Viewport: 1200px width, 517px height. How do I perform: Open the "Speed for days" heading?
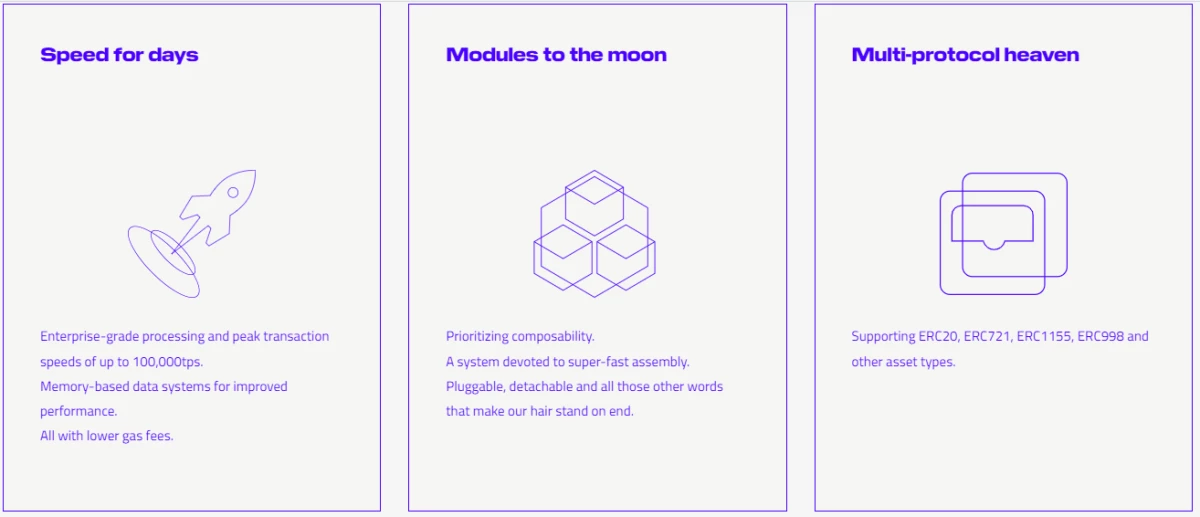click(119, 55)
